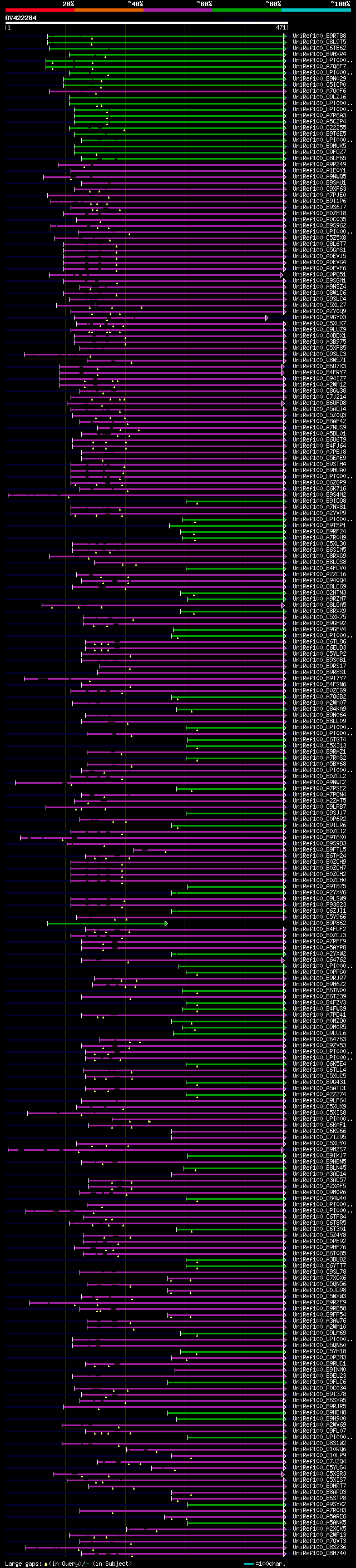Open hit UniRef100_Q8LF65
356x1568 pixels.
coord(319,159)
